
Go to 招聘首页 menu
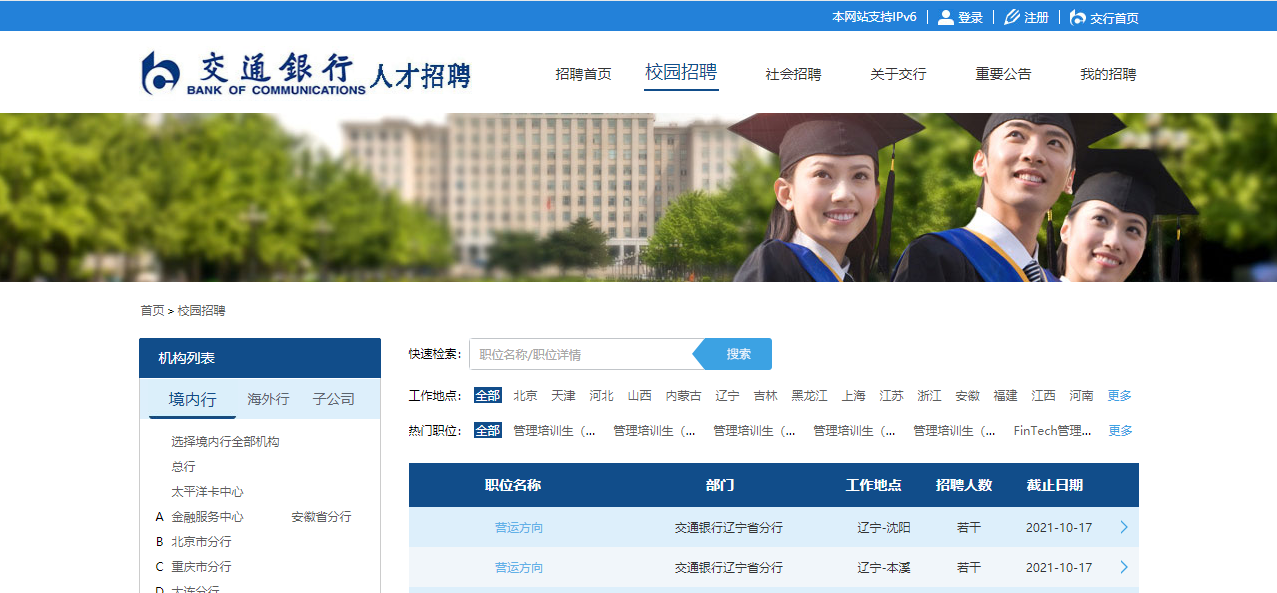click(583, 74)
